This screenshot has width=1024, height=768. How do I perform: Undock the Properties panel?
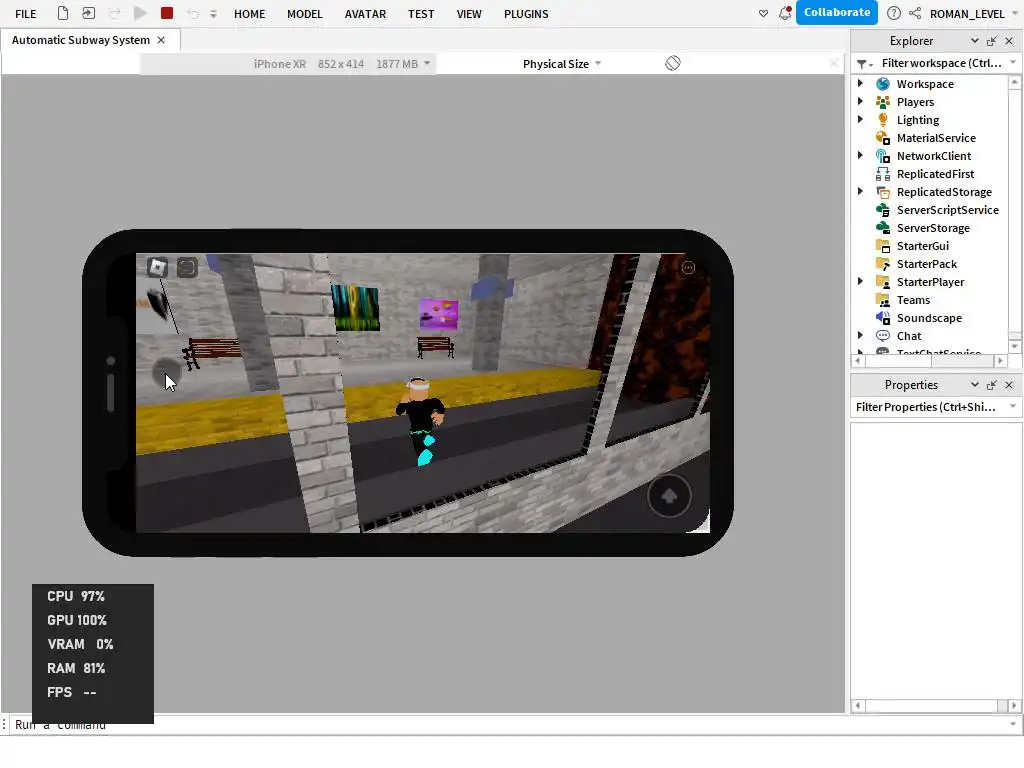pos(991,385)
